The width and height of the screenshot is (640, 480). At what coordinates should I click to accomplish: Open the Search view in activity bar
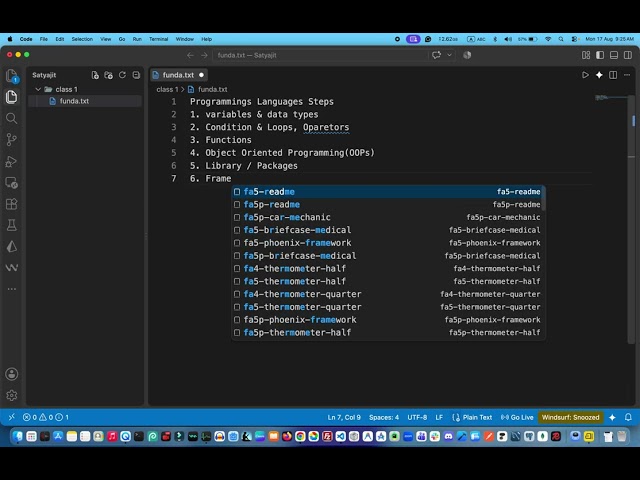(12, 118)
